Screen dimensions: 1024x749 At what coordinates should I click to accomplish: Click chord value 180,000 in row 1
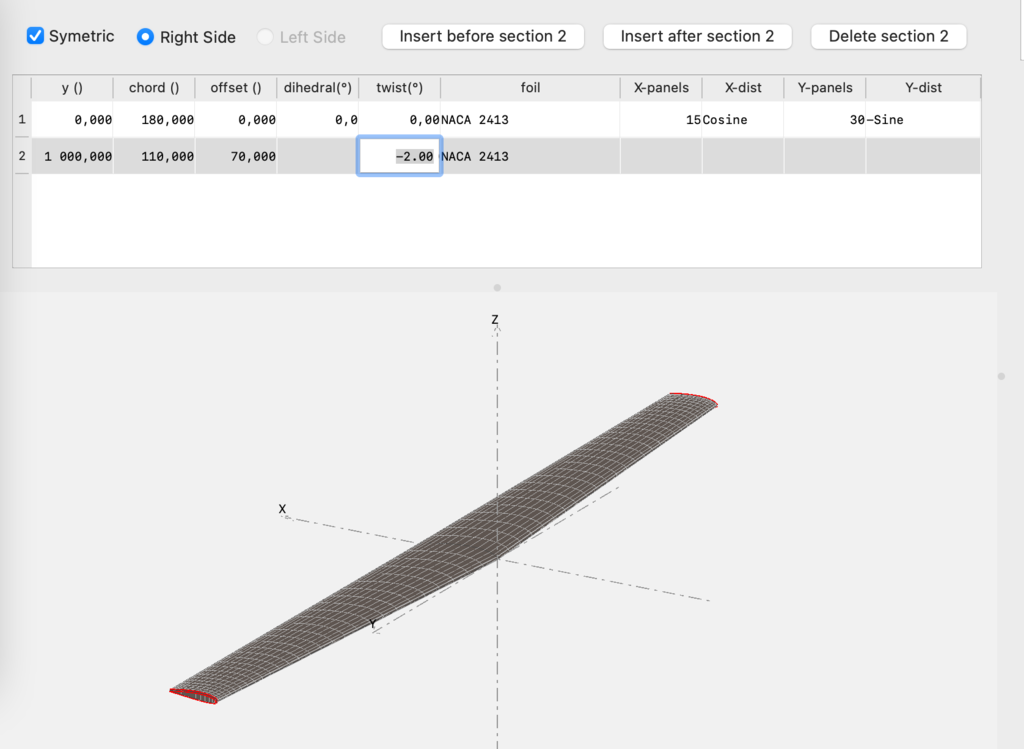[x=154, y=120]
